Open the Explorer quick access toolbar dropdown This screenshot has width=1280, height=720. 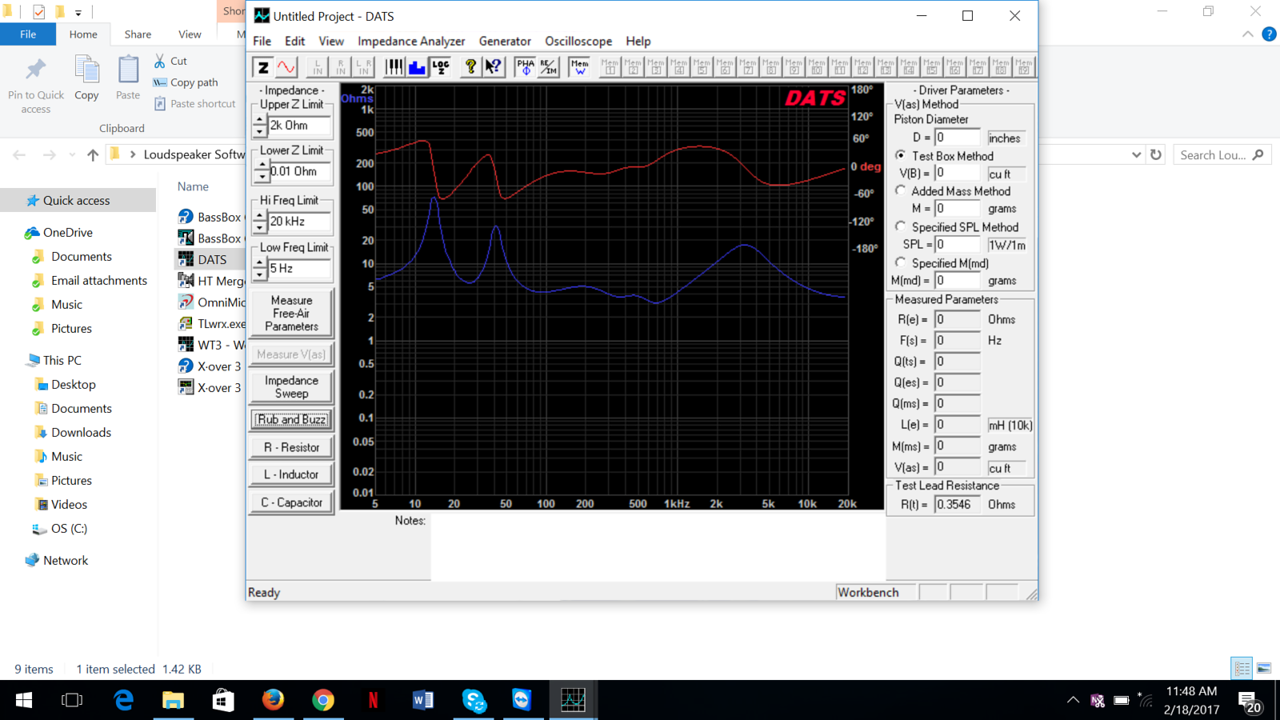click(79, 12)
